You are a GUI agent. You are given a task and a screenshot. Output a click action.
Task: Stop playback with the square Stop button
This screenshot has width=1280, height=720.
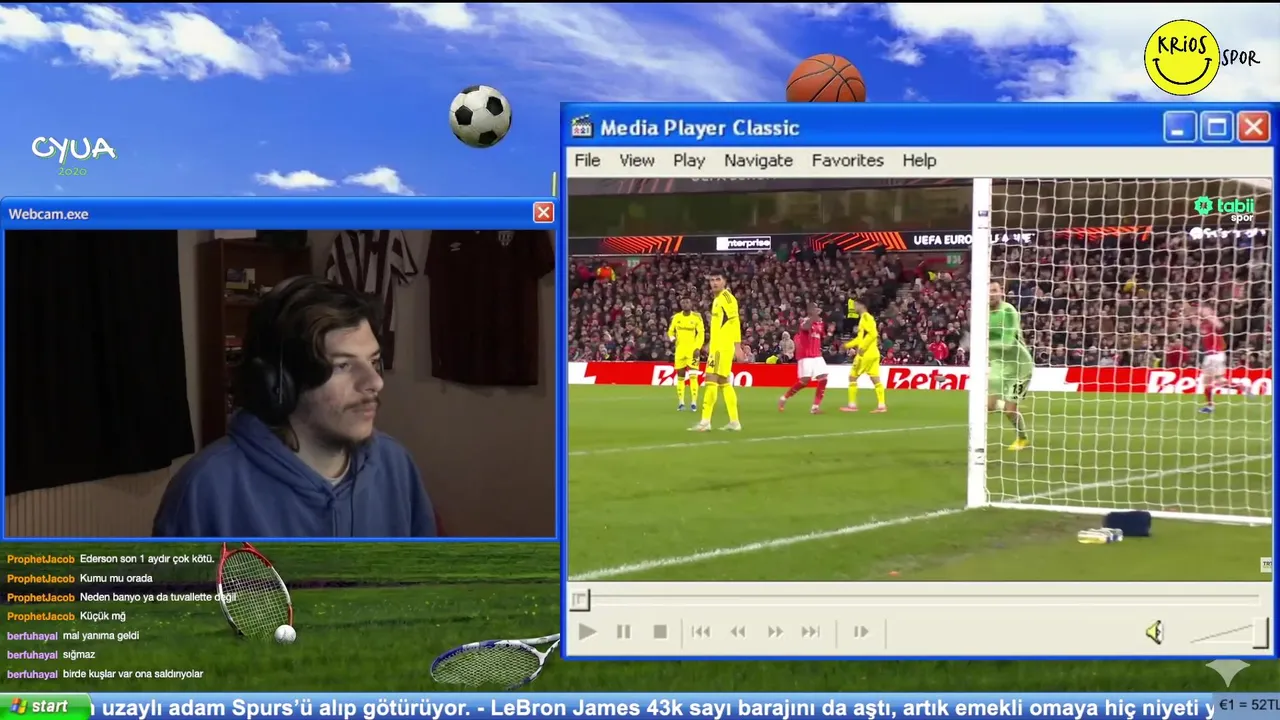pos(660,632)
